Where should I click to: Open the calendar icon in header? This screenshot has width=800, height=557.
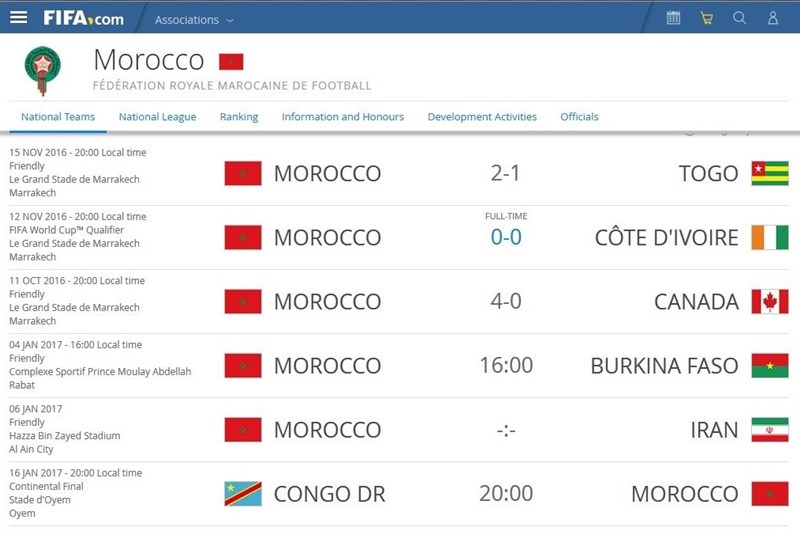point(673,18)
